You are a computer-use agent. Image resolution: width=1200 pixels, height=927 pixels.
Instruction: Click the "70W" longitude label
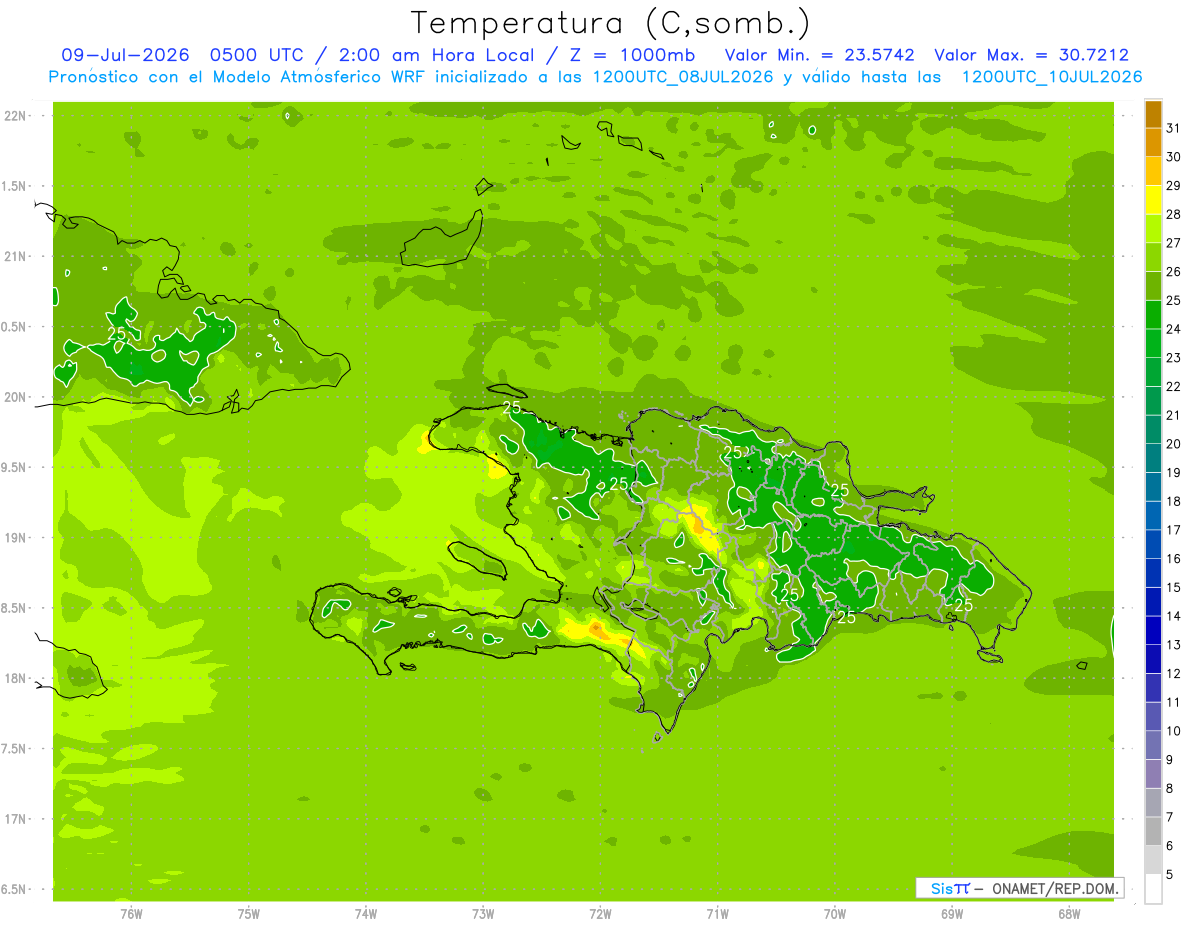click(835, 913)
